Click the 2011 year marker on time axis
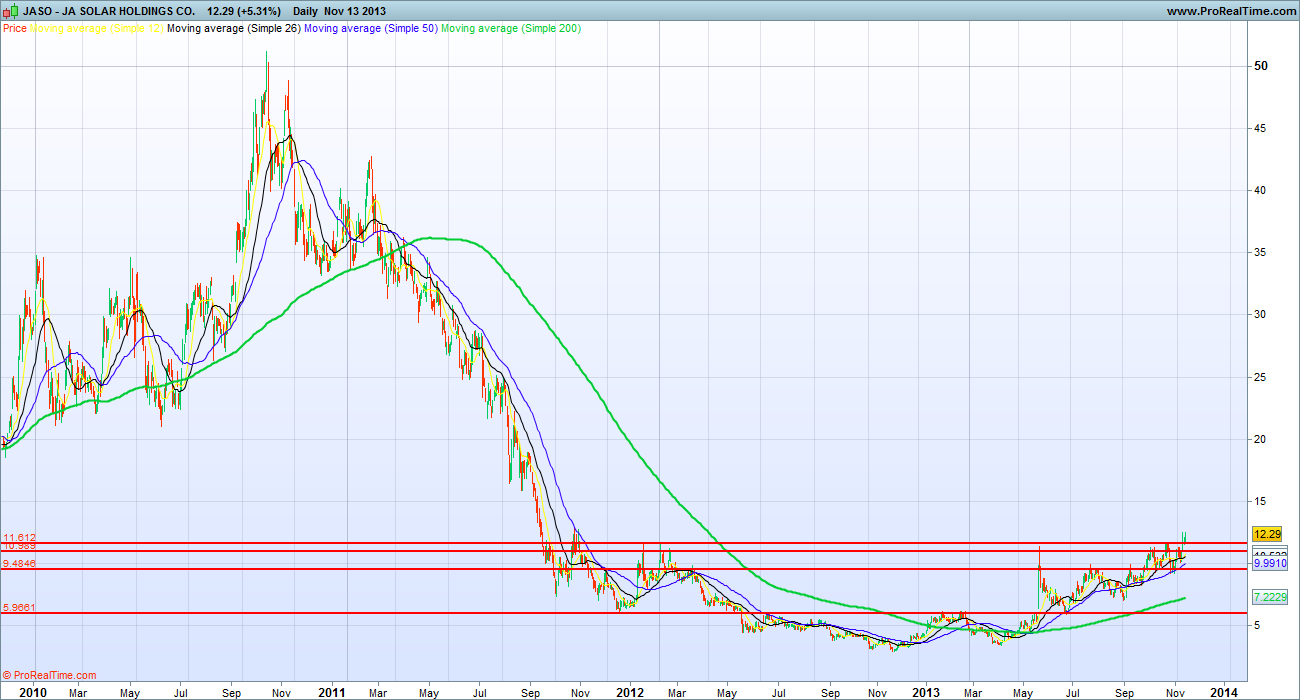Image resolution: width=1300 pixels, height=700 pixels. (x=331, y=691)
